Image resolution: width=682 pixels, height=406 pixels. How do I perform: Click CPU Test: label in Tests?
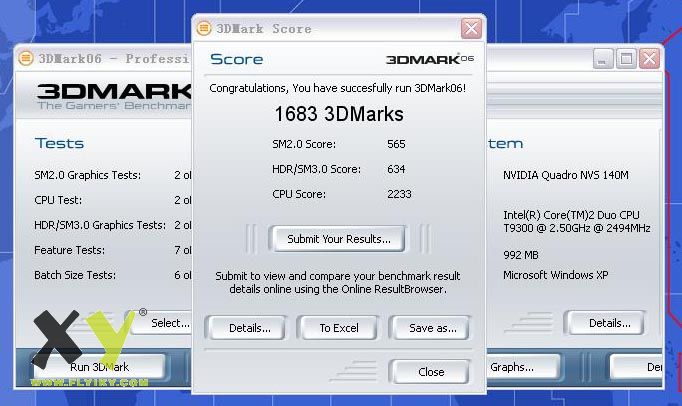[x=58, y=200]
